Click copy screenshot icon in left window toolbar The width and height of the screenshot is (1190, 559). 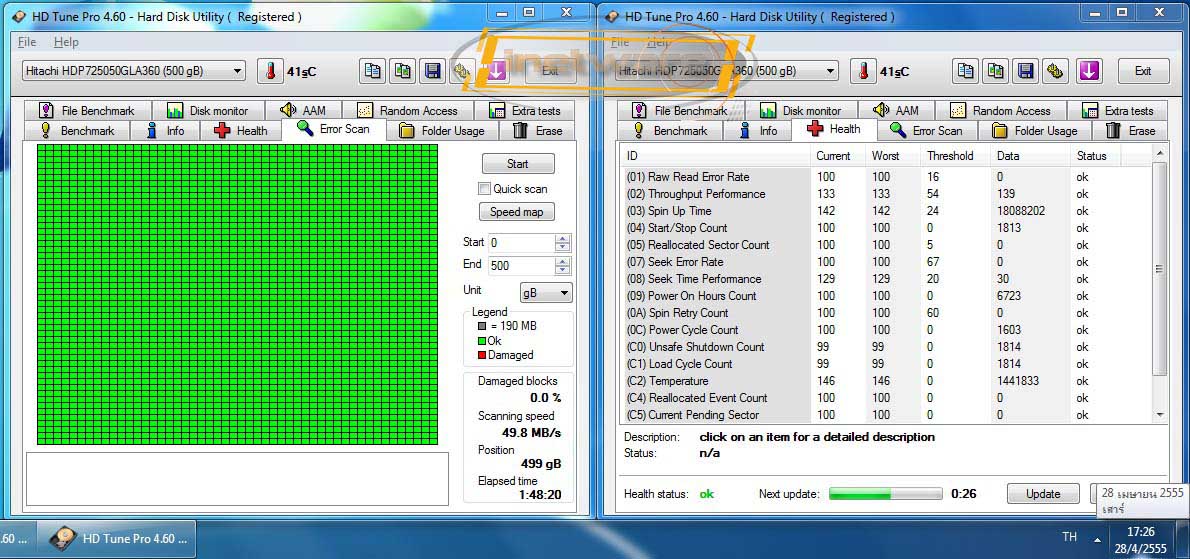point(402,71)
